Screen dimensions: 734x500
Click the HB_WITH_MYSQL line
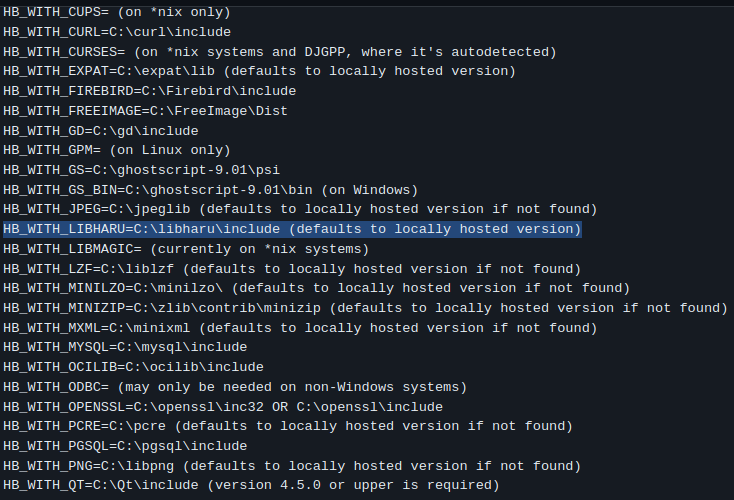click(x=125, y=347)
